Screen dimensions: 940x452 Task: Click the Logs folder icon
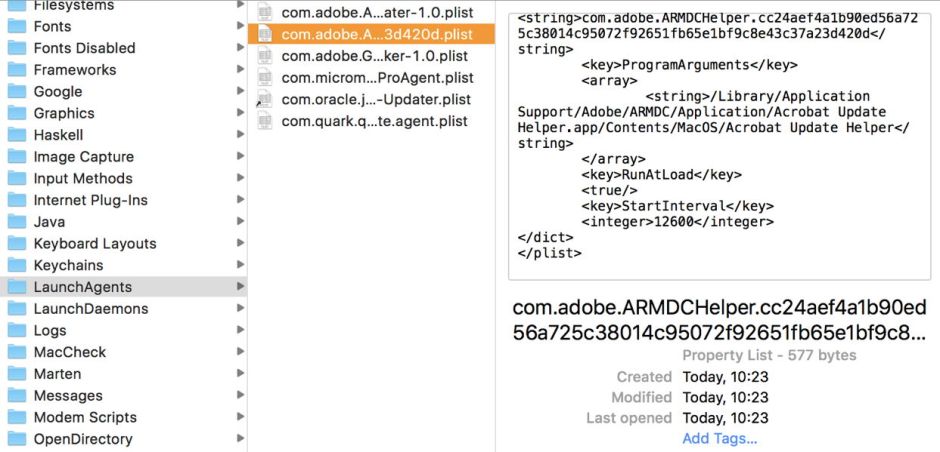16,330
